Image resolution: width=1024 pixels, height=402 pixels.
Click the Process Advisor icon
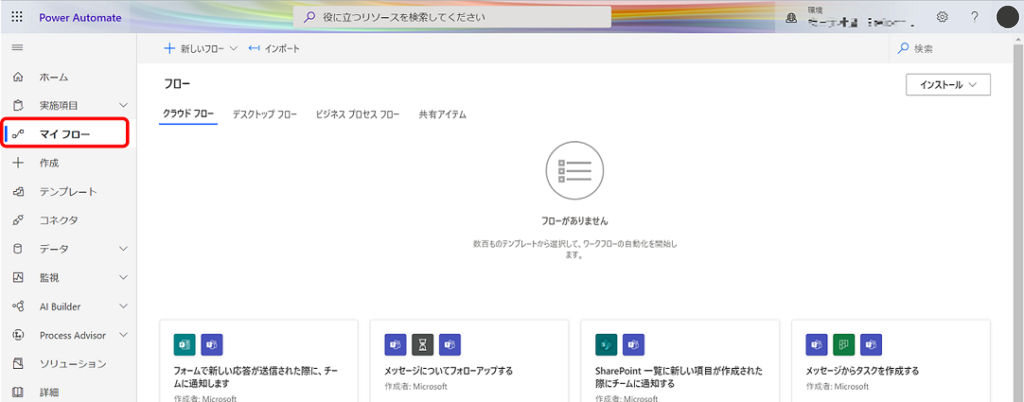tap(18, 335)
